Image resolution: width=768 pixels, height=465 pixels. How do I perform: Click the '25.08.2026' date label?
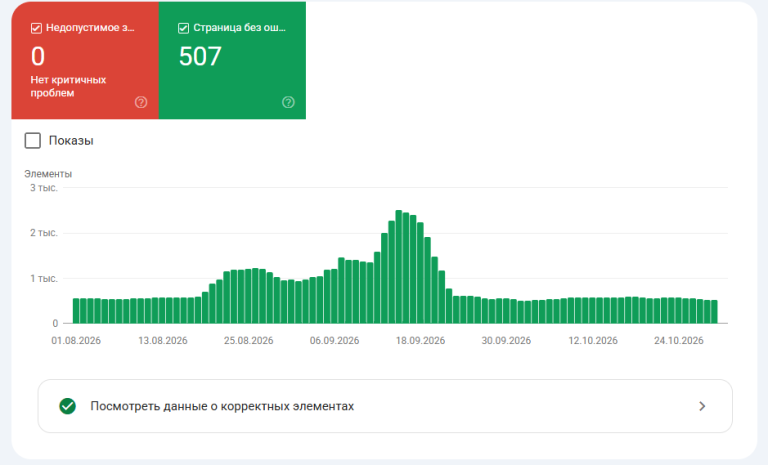click(x=248, y=341)
